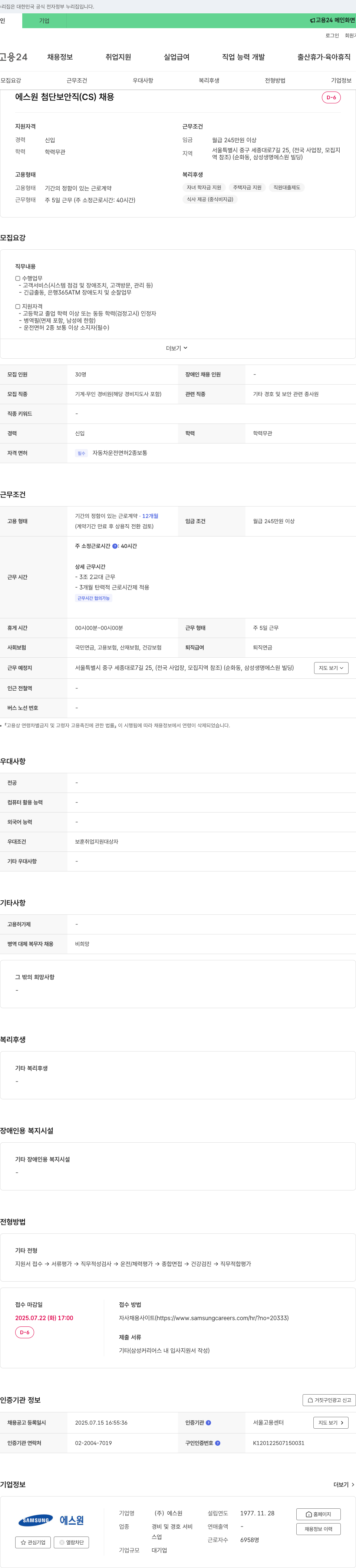The height and width of the screenshot is (1568, 356).
Task: Click the D-6 badge under 접수 마감일
Action: (x=24, y=1332)
